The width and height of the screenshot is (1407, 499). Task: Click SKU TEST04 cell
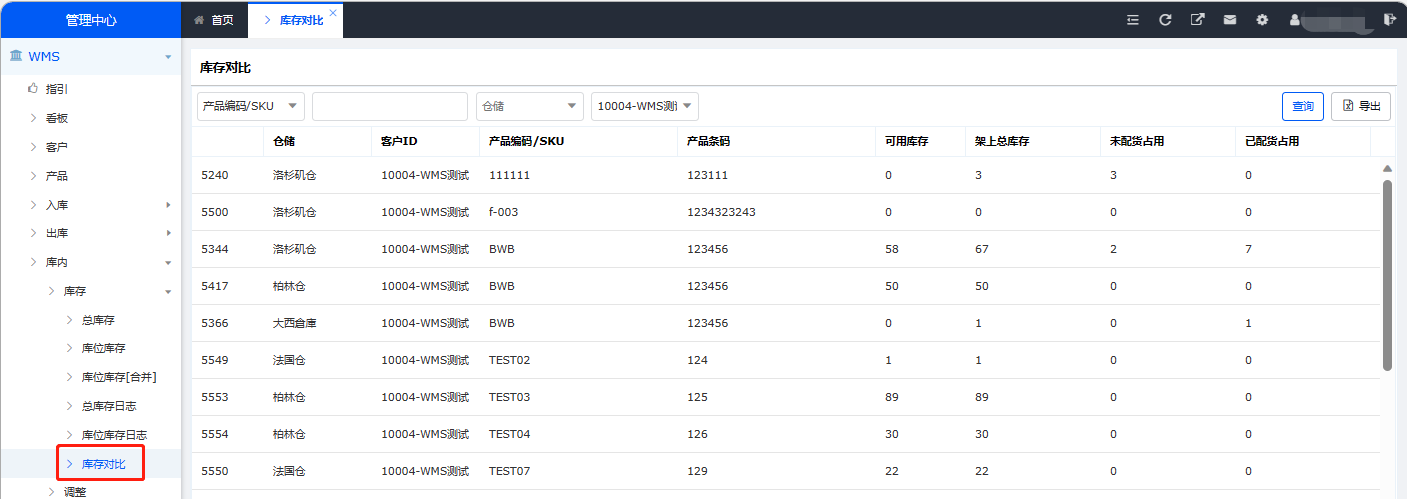click(509, 434)
